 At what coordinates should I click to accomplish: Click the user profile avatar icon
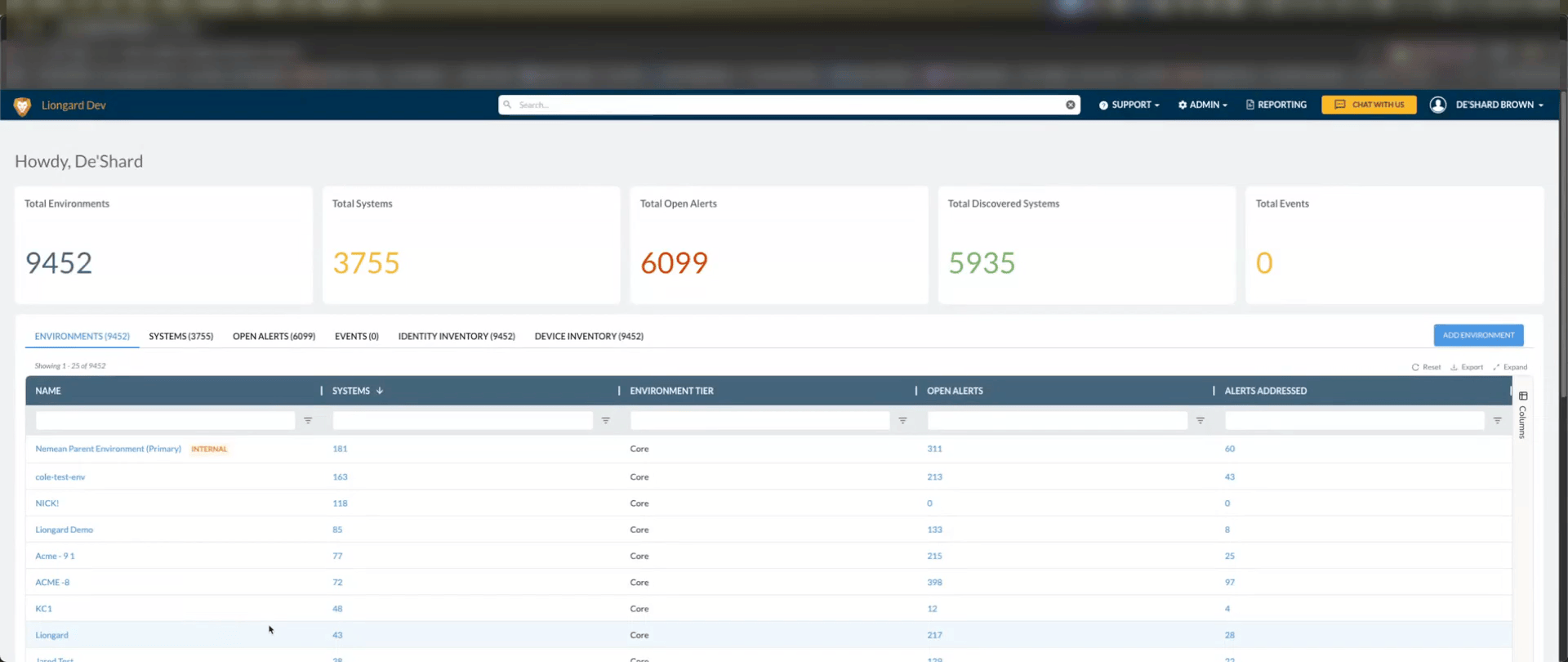coord(1438,105)
